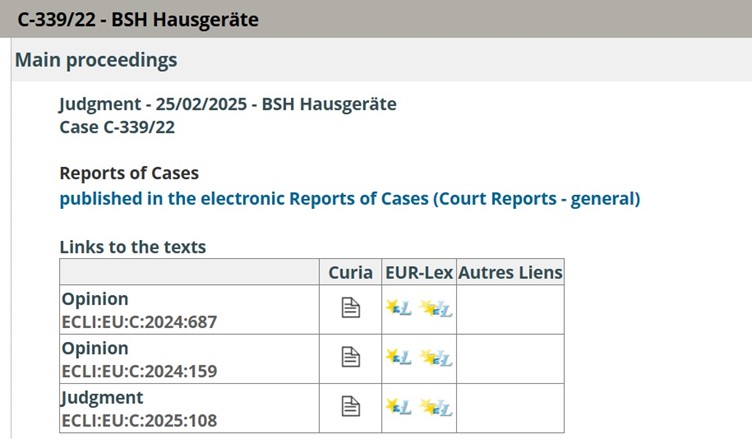Open Curia document for Opinion ECLI:EU:C:2024:159
The height and width of the screenshot is (439, 752).
(350, 357)
